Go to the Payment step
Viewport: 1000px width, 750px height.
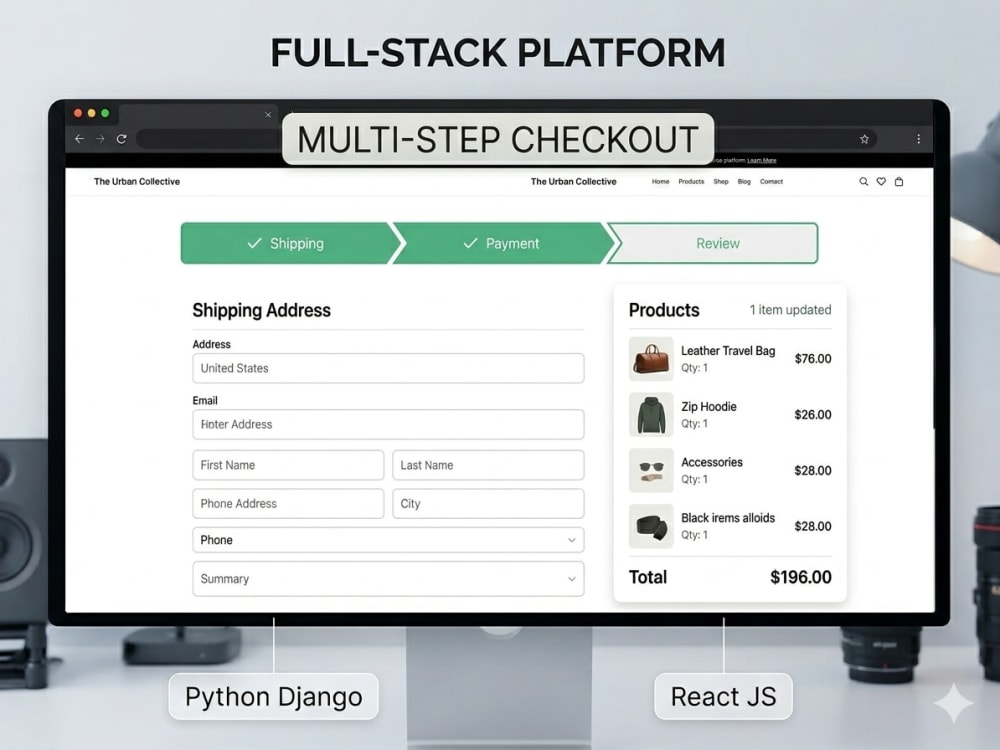[x=504, y=243]
